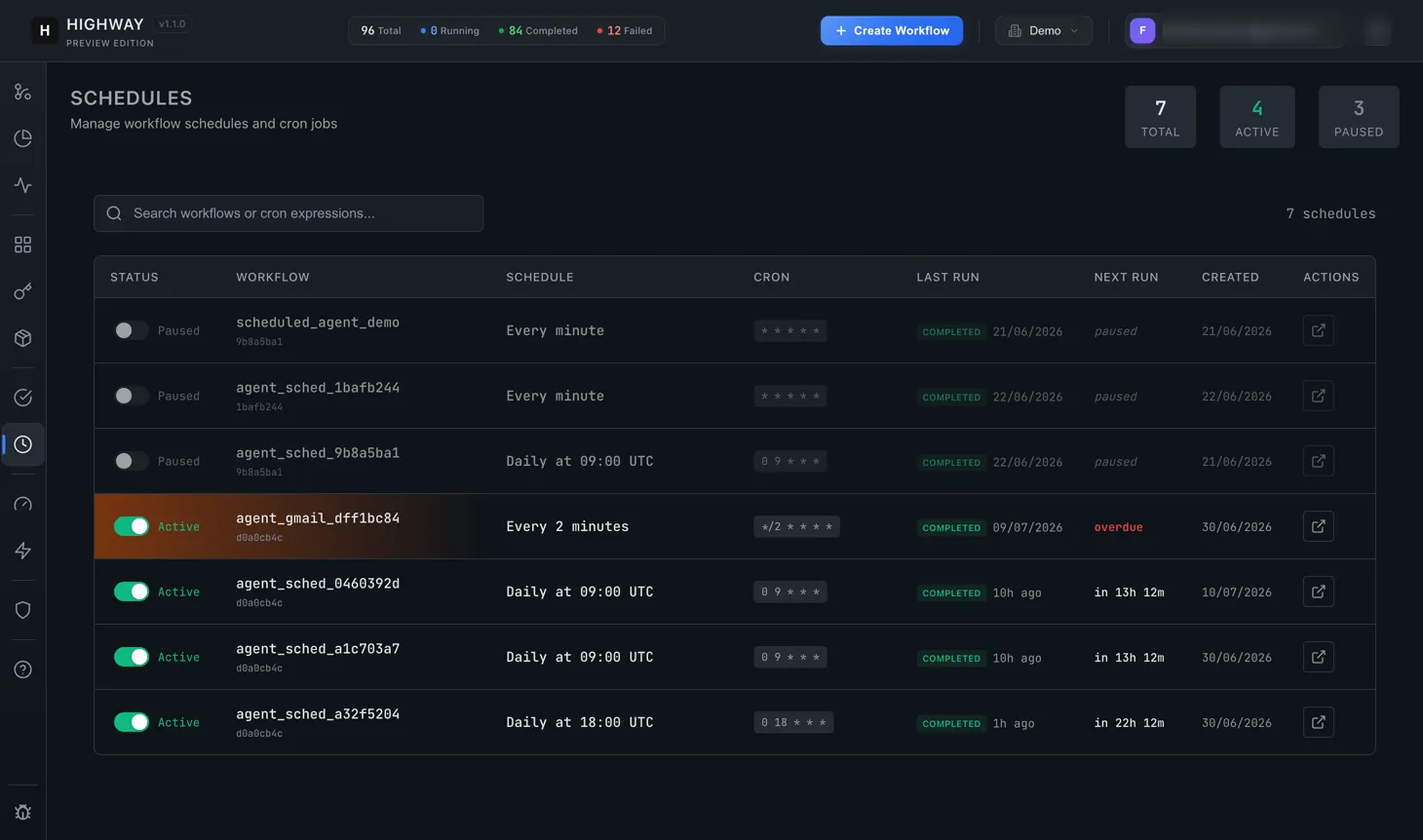The height and width of the screenshot is (840, 1423).
Task: Pause the agent_gmail_dff1bc84 schedule toggle
Action: tap(131, 526)
